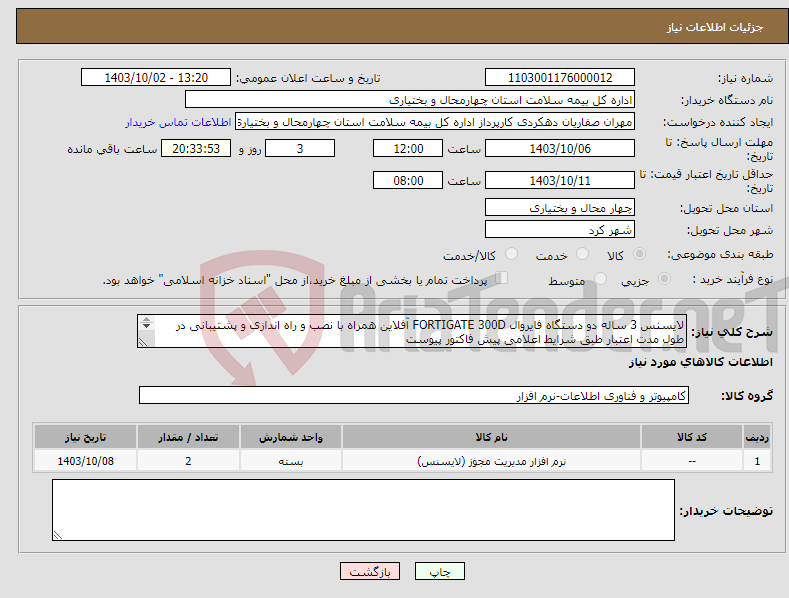Click the تاریخ نیاز column header
Image resolution: width=789 pixels, height=598 pixels.
(x=86, y=437)
